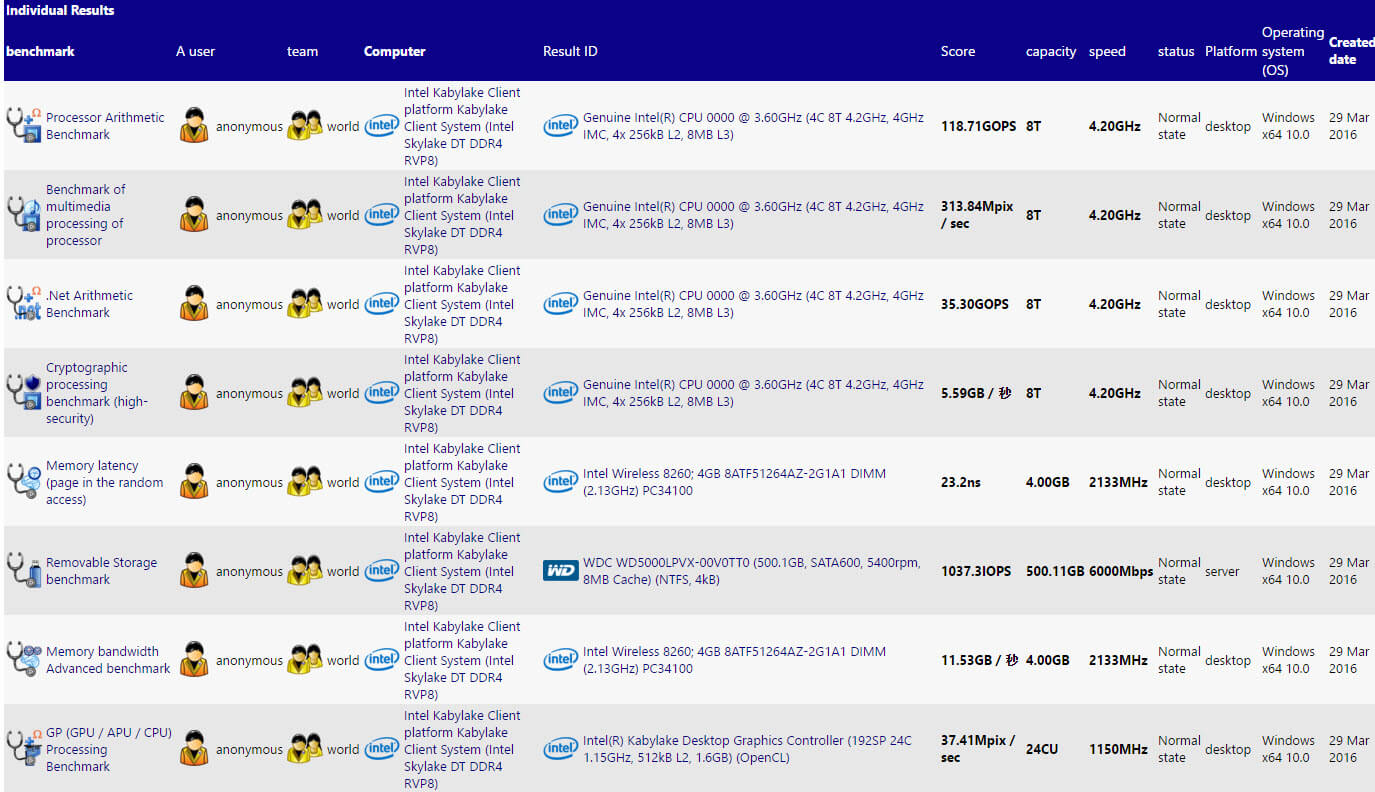Open the Memory bandwidth Advanced benchmark link

click(x=108, y=660)
